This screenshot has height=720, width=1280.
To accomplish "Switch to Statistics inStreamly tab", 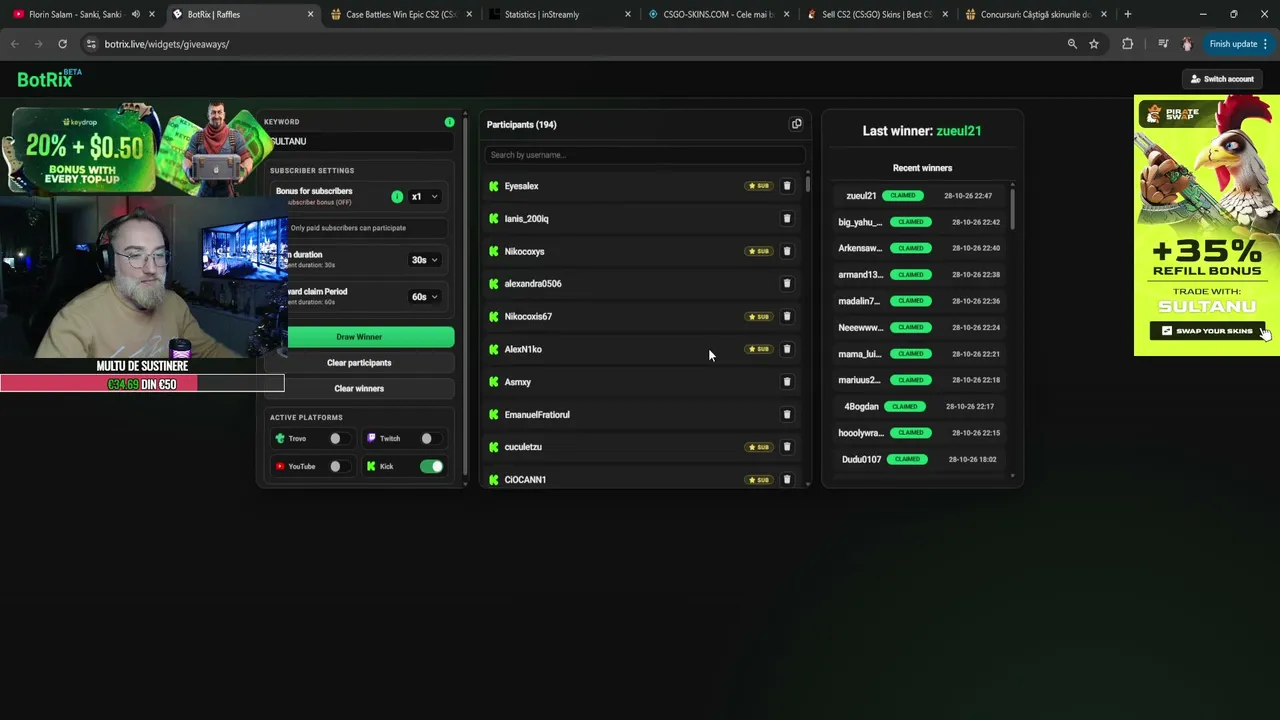I will (x=560, y=14).
